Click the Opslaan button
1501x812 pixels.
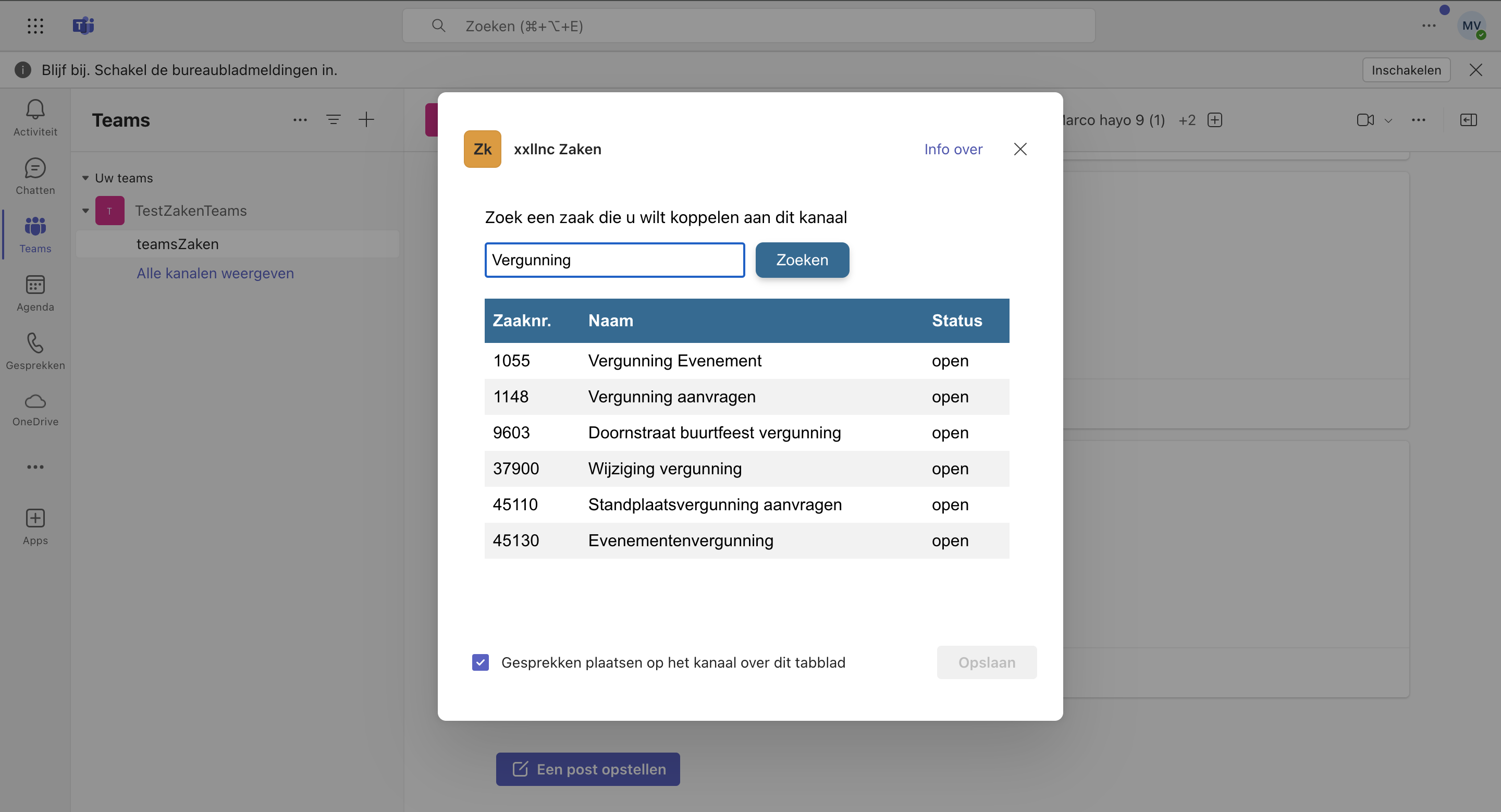pos(987,662)
